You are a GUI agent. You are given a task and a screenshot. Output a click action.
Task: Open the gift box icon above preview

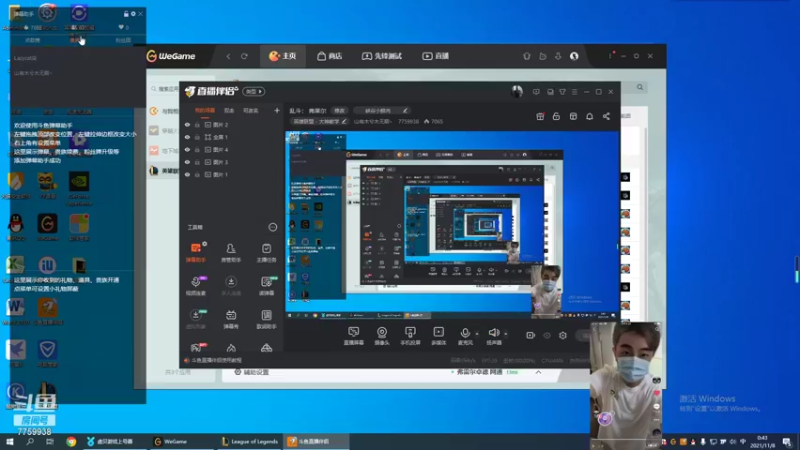(x=540, y=116)
